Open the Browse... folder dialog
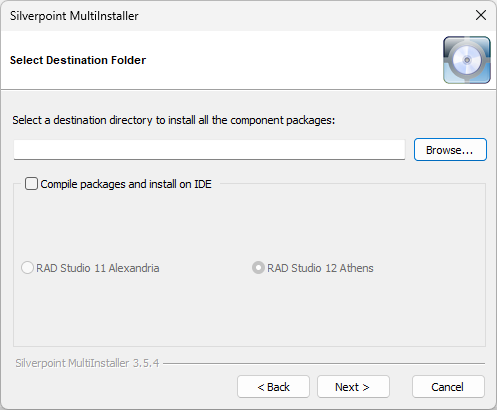This screenshot has width=497, height=410. tap(450, 150)
